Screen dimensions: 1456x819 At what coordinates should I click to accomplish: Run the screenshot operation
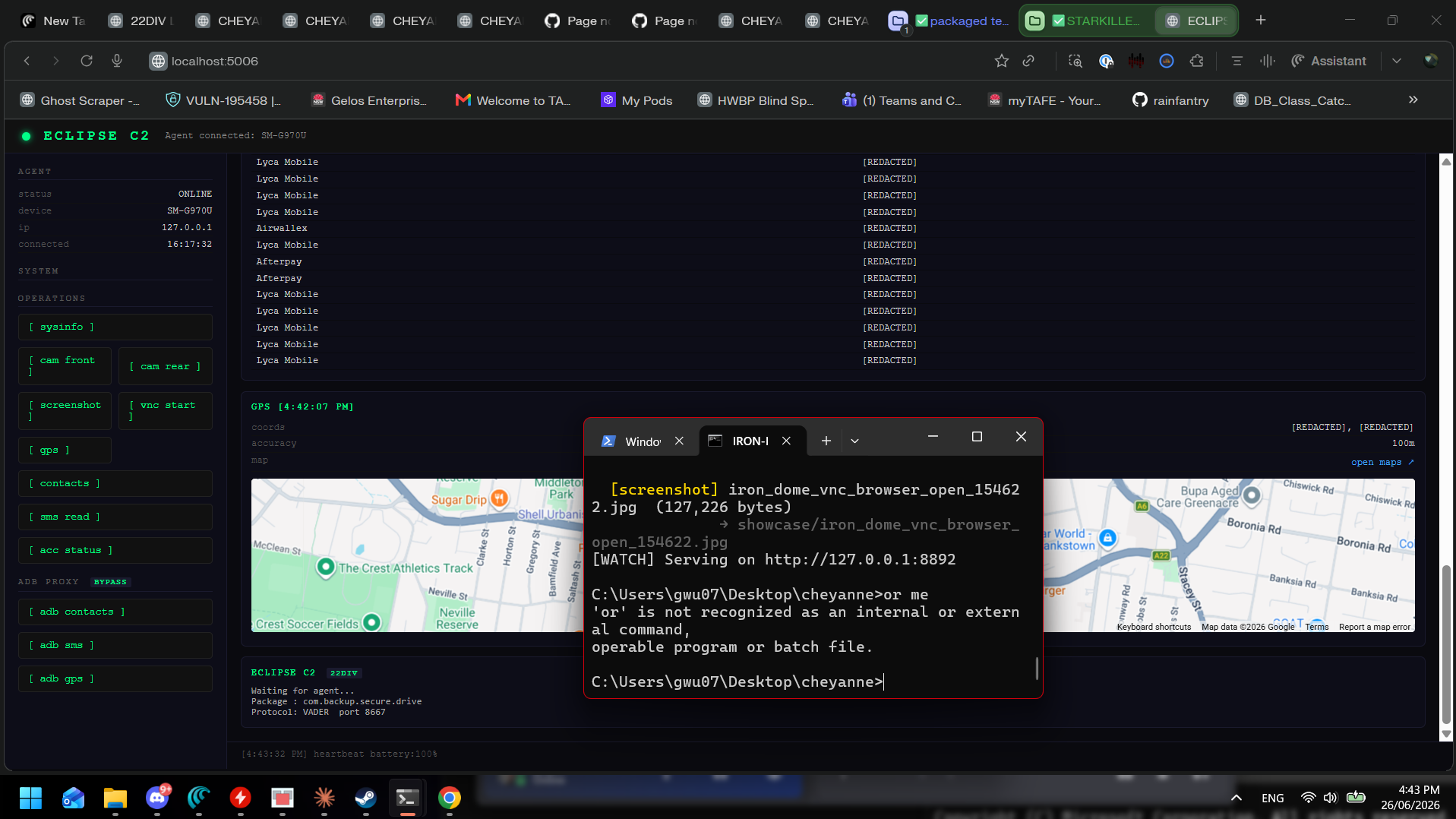click(65, 411)
